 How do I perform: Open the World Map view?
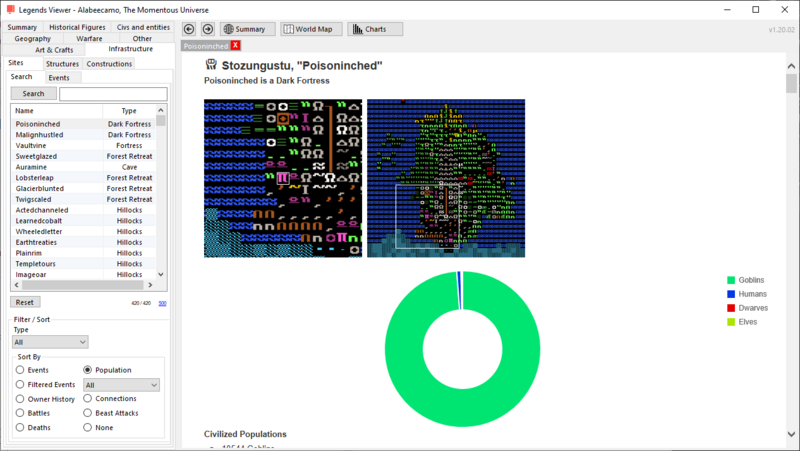coord(311,29)
